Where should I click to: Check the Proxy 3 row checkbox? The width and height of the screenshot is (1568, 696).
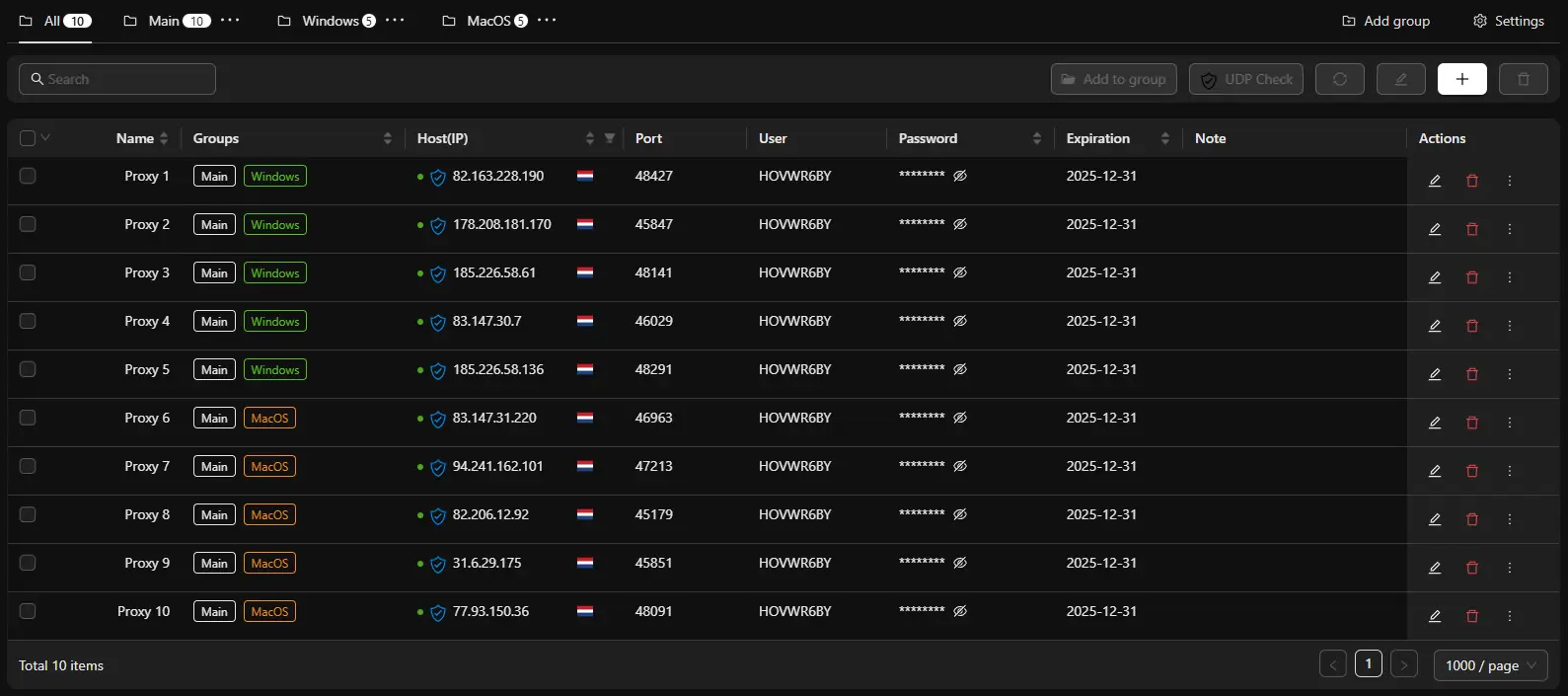[28, 272]
